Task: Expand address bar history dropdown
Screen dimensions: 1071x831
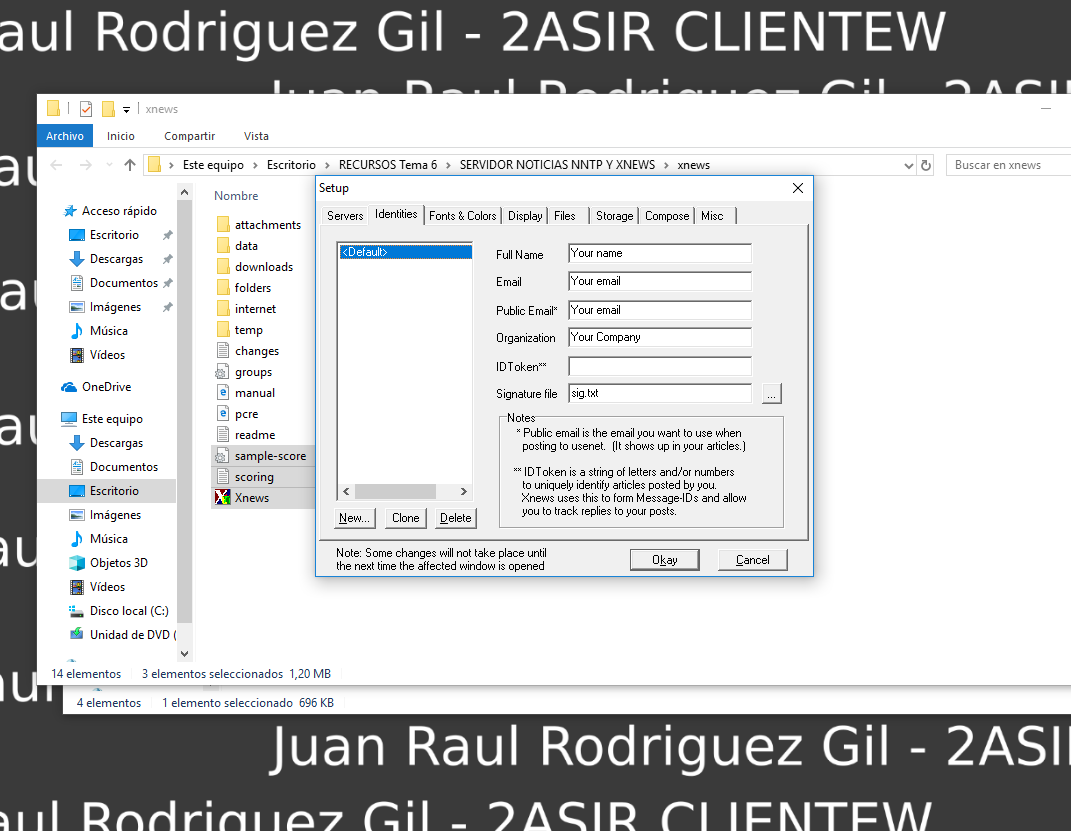Action: [x=908, y=165]
